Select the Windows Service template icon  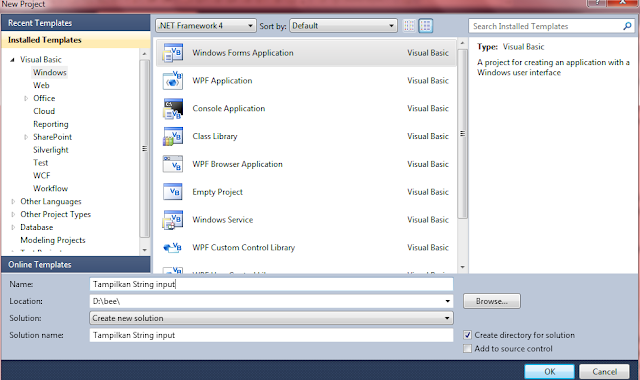point(173,220)
